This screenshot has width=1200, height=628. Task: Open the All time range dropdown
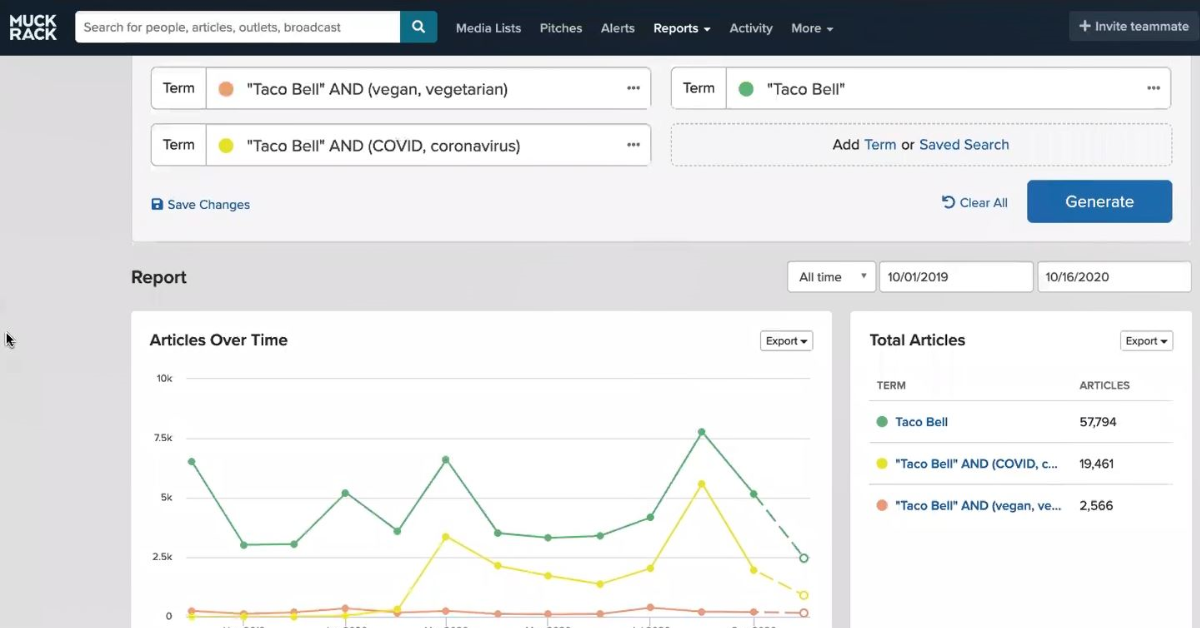pyautogui.click(x=831, y=277)
